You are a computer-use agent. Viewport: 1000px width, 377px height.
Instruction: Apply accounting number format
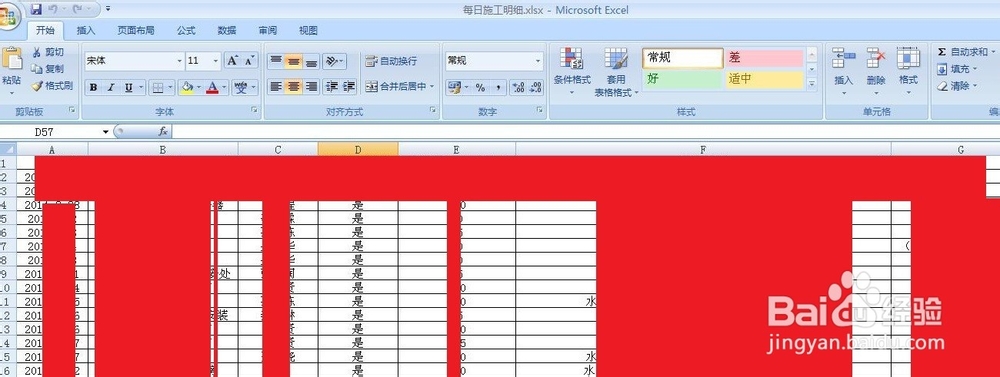click(455, 87)
